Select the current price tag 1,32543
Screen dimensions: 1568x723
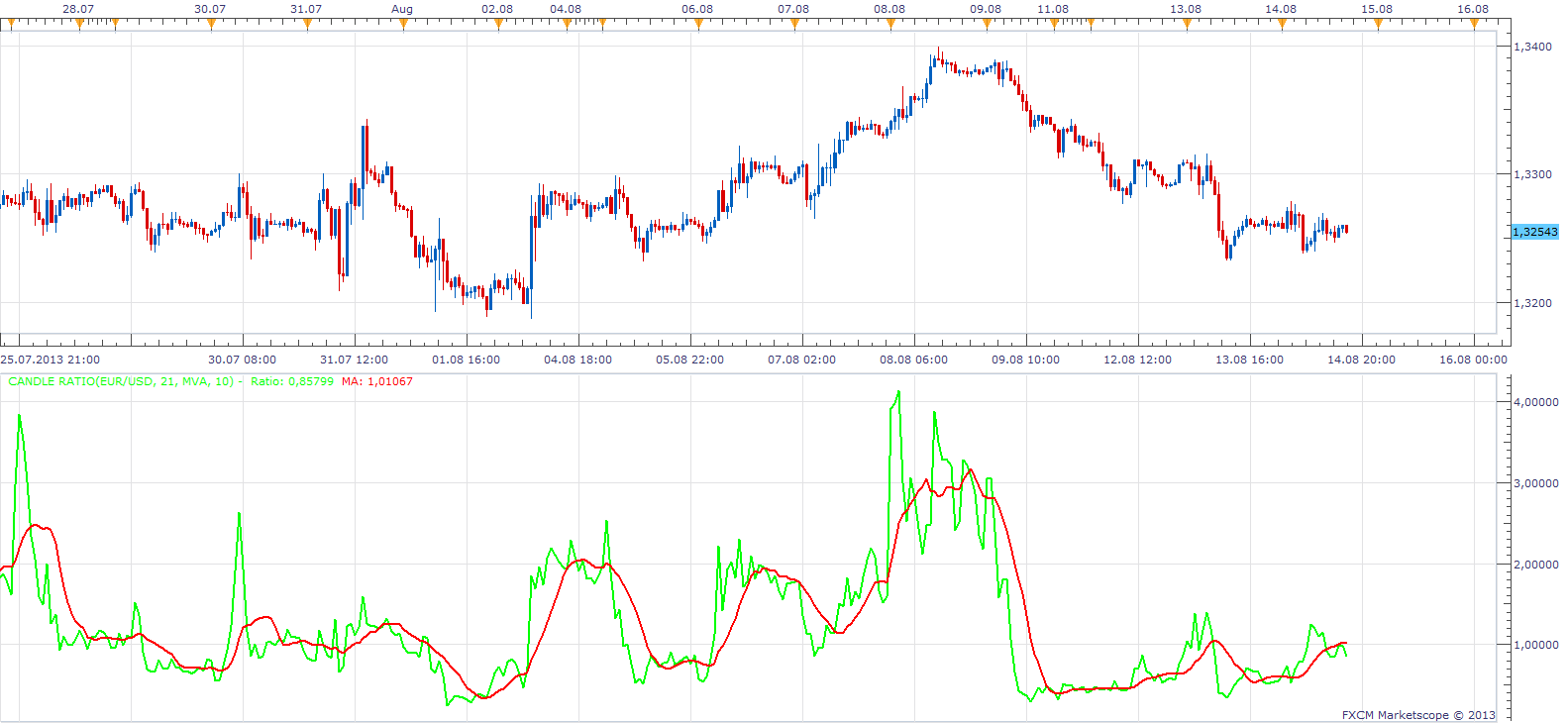click(1535, 232)
